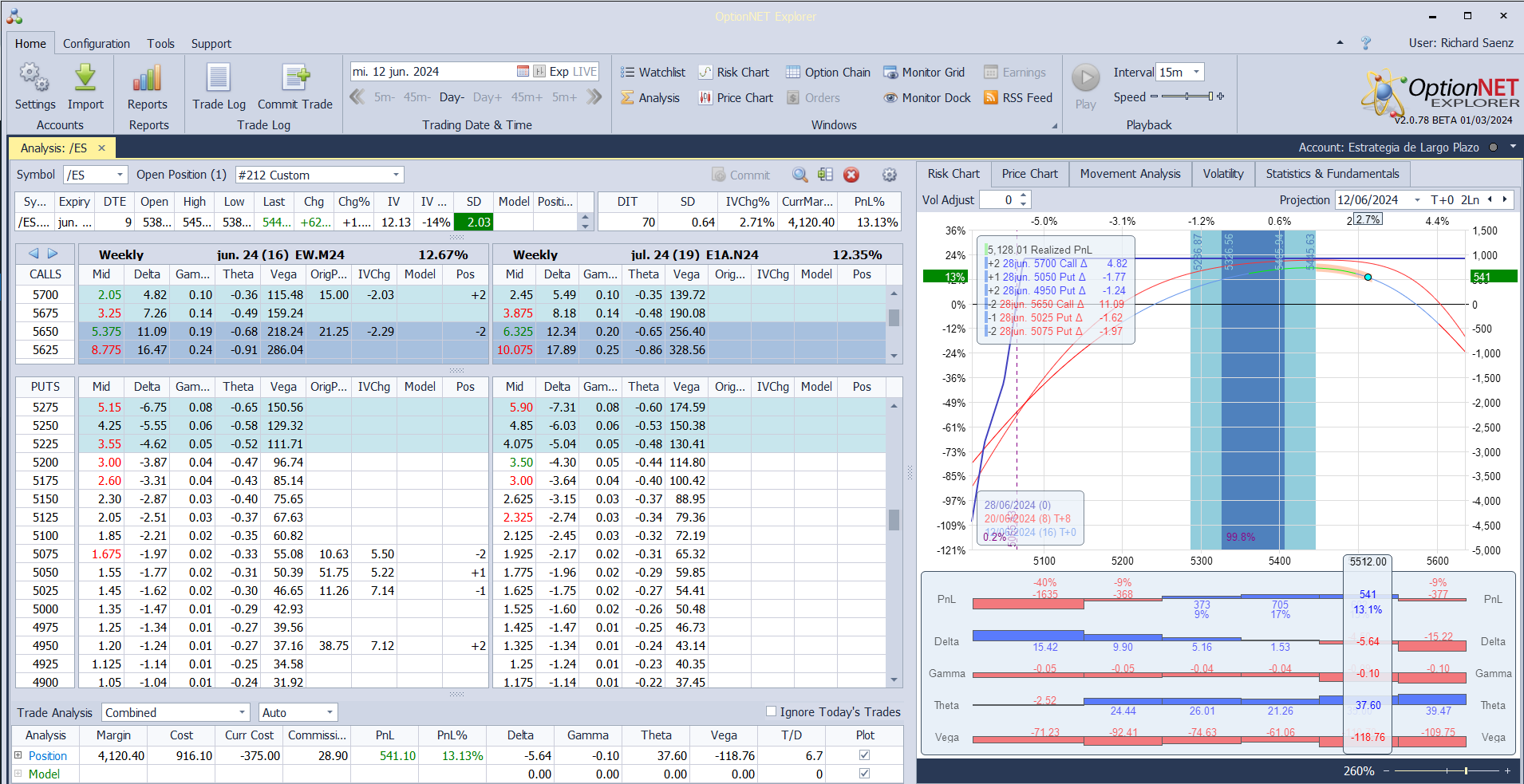The height and width of the screenshot is (784, 1524).
Task: Open the Reports bar chart icon
Action: coord(148,77)
